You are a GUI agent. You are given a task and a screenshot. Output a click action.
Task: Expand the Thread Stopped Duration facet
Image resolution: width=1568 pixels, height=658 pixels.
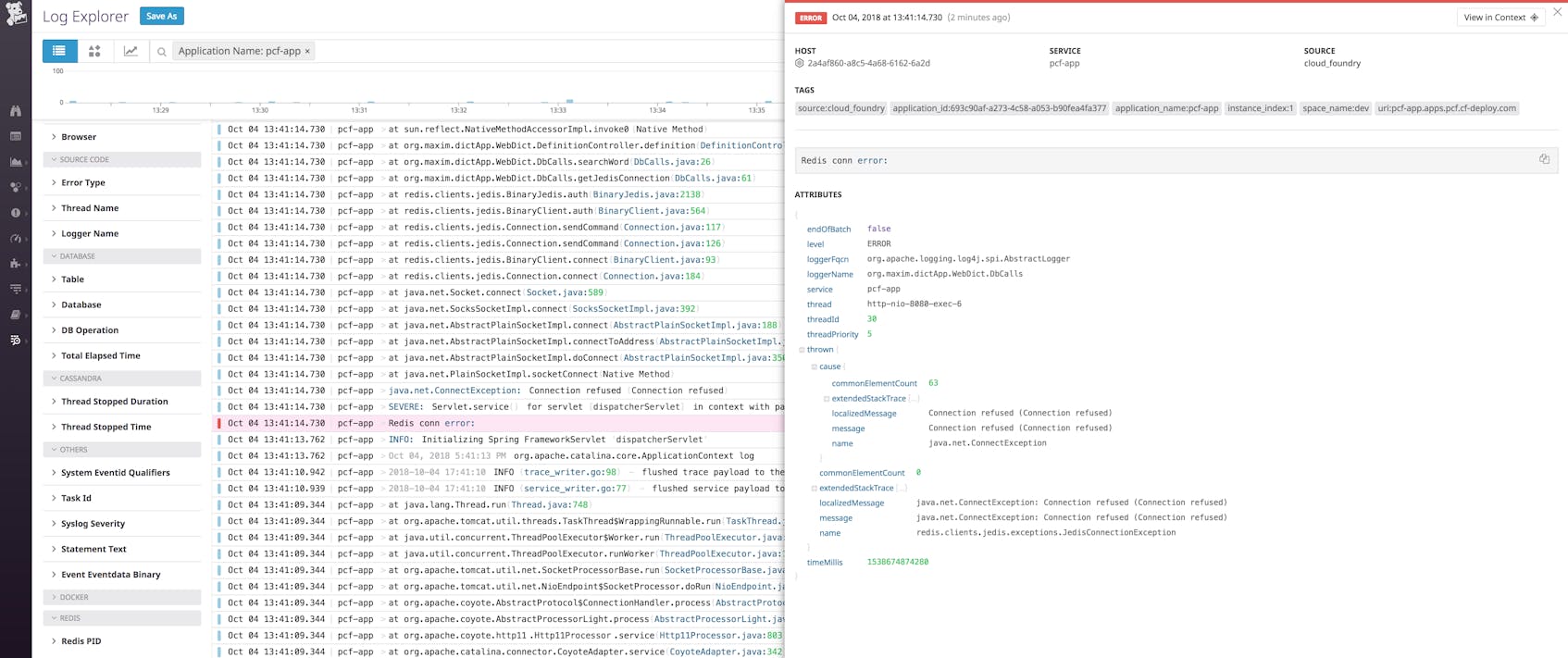point(121,402)
